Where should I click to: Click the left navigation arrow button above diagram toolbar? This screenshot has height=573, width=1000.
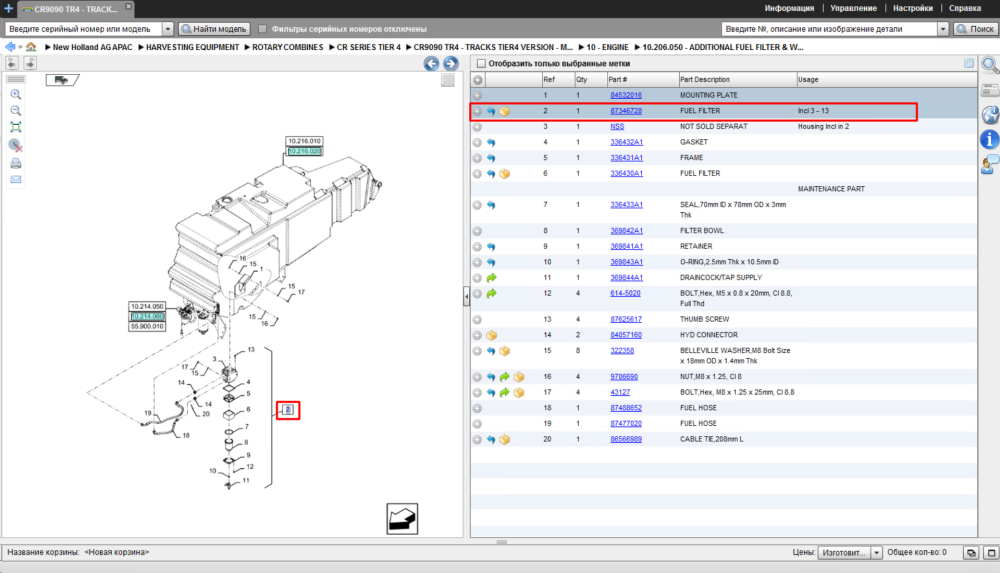[12, 63]
